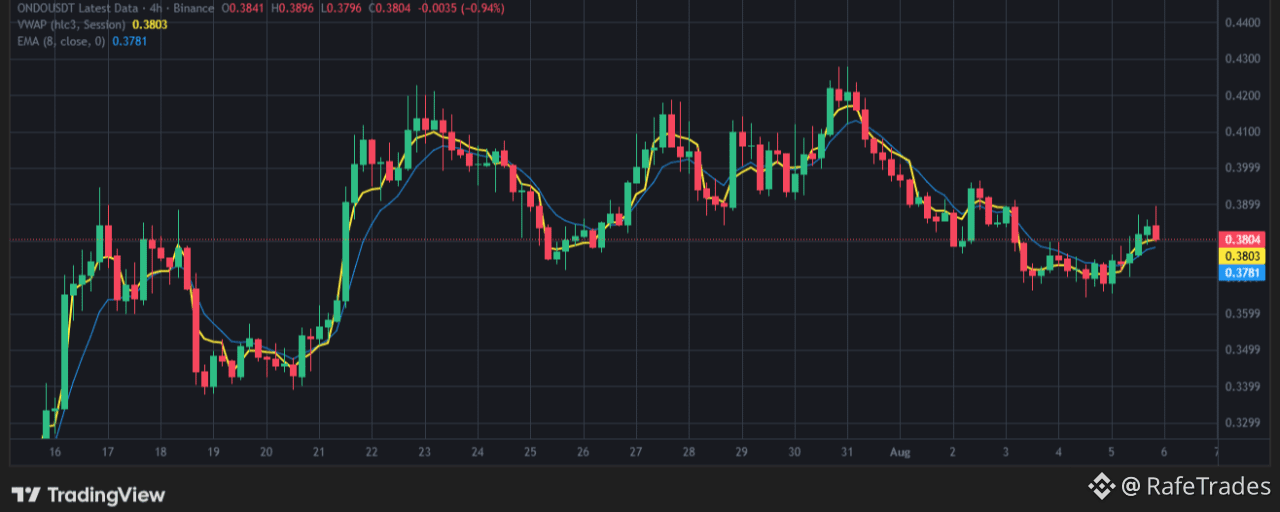Click date label 24 on time axis
The image size is (1280, 512).
(477, 452)
